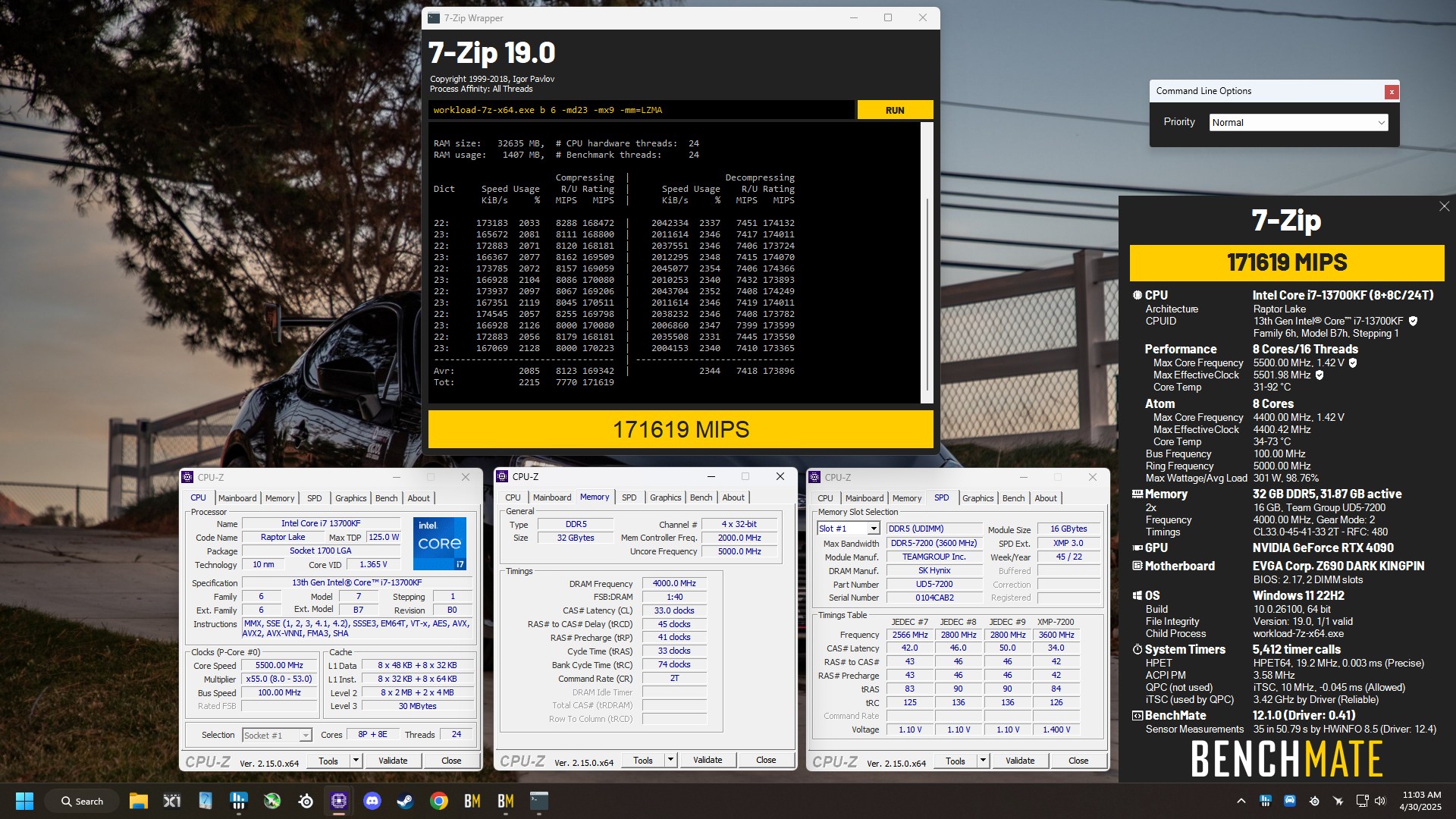Open HWiNFO taskbar icon
The image size is (1456, 819).
pyautogui.click(x=239, y=801)
